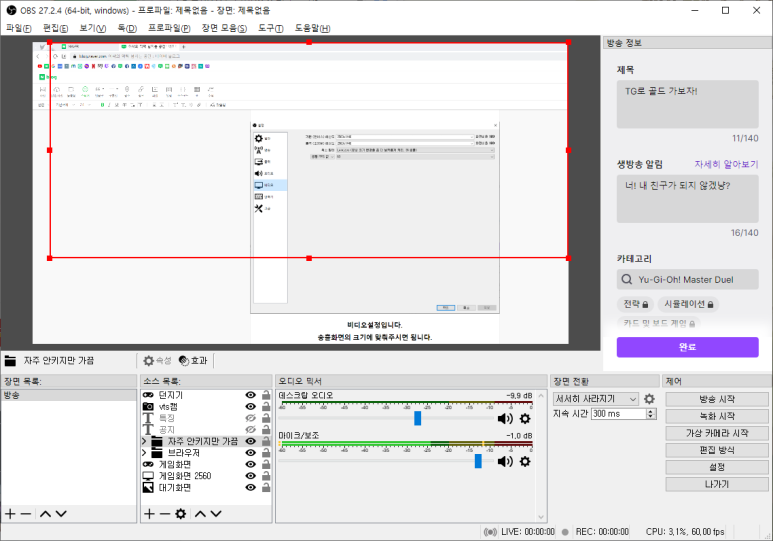Toggle lock on vts캠 source
The width and height of the screenshot is (773, 541).
point(266,407)
